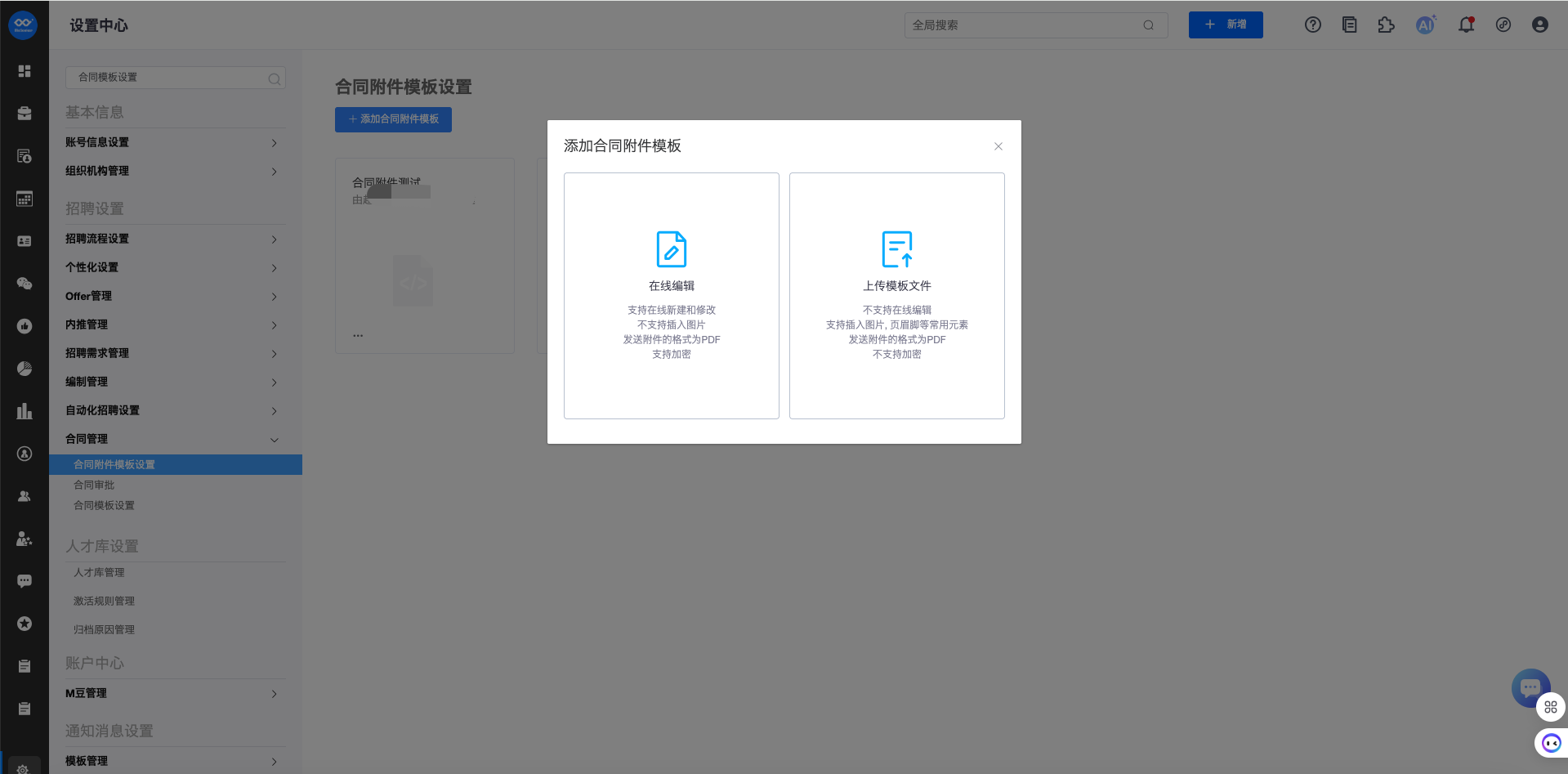The image size is (1568, 774).
Task: Open the user account avatar
Action: point(1540,25)
